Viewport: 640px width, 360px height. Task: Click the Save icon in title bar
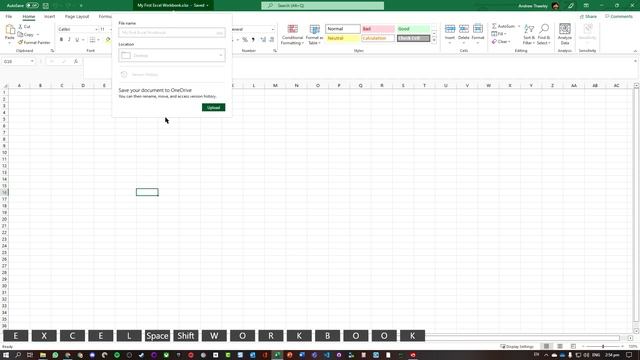pos(46,6)
